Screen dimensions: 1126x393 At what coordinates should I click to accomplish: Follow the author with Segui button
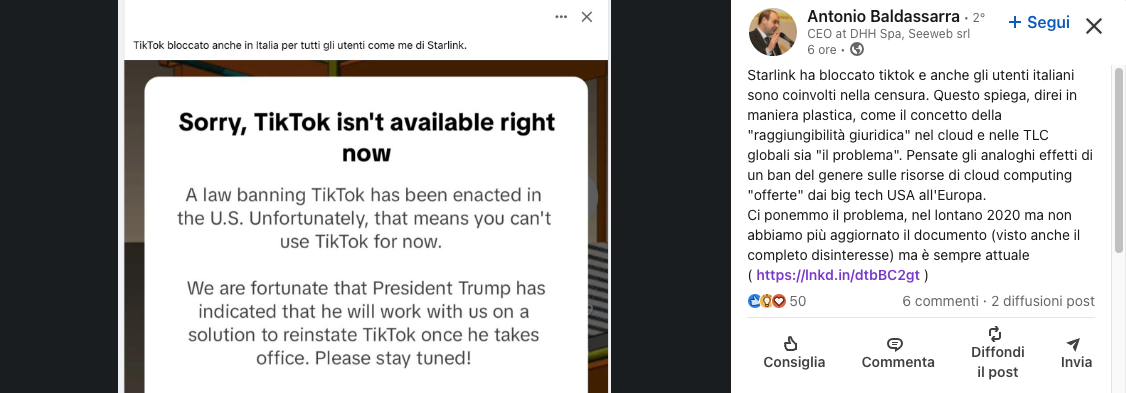tap(1039, 22)
